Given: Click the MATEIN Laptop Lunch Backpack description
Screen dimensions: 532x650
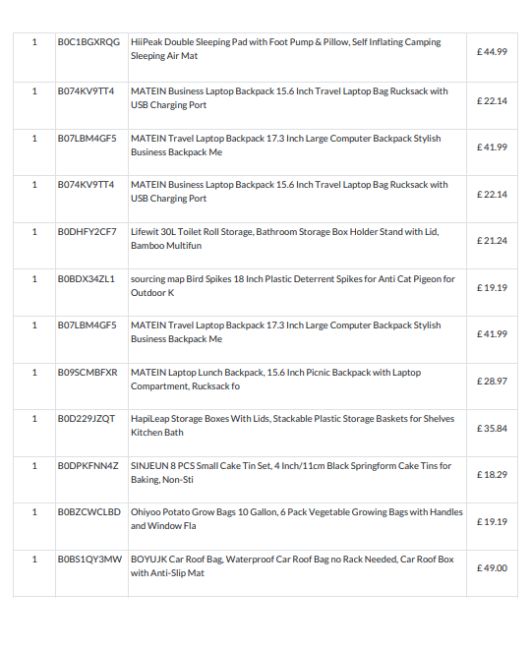Looking at the screenshot, I should coord(276,379).
